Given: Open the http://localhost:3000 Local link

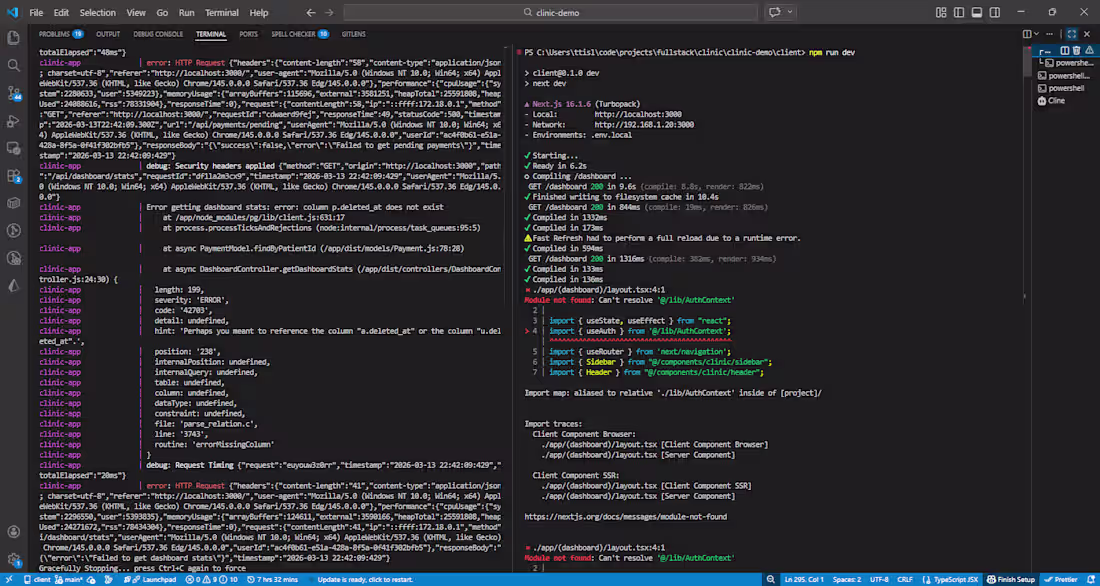Looking at the screenshot, I should 638,114.
